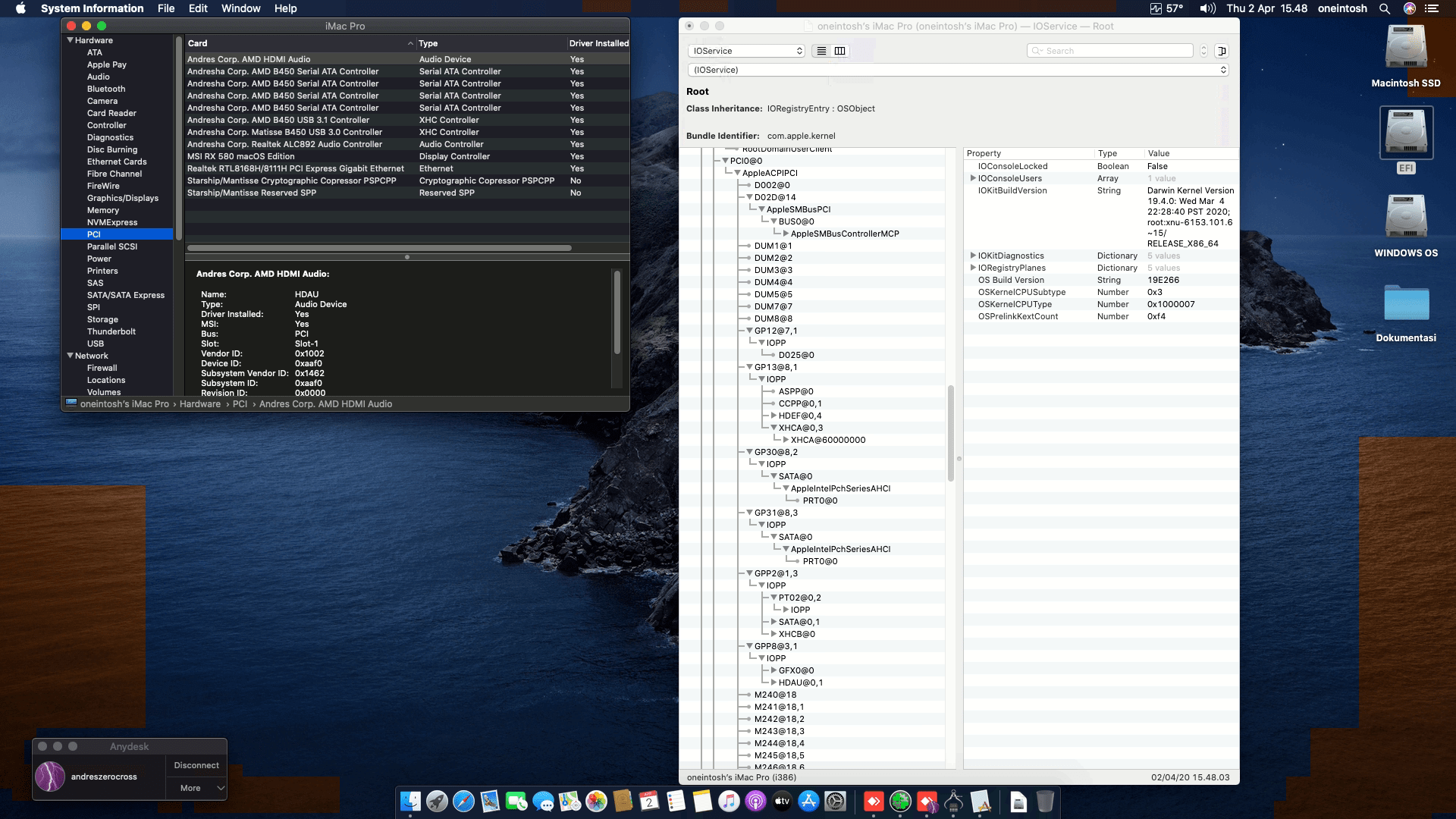Sort by Driver Installed column header

(598, 43)
